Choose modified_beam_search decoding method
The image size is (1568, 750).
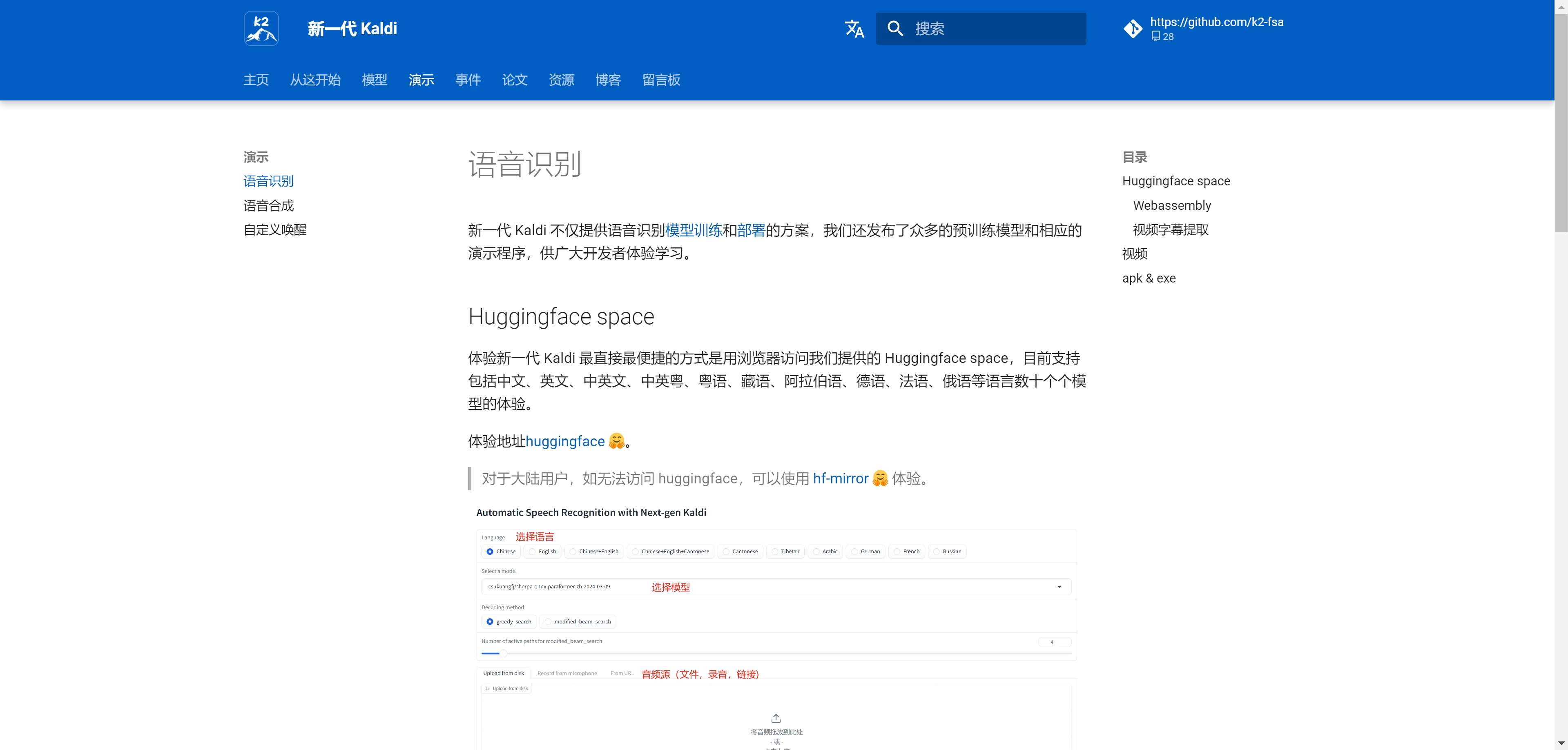pos(549,622)
